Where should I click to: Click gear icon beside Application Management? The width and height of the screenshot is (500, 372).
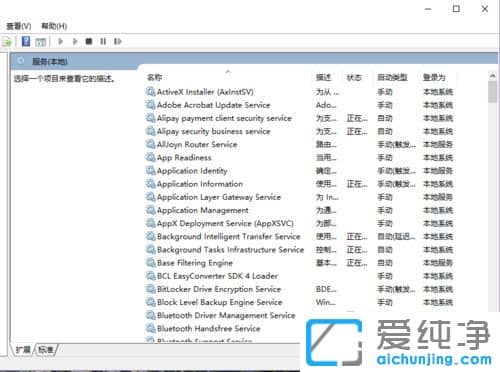[151, 210]
